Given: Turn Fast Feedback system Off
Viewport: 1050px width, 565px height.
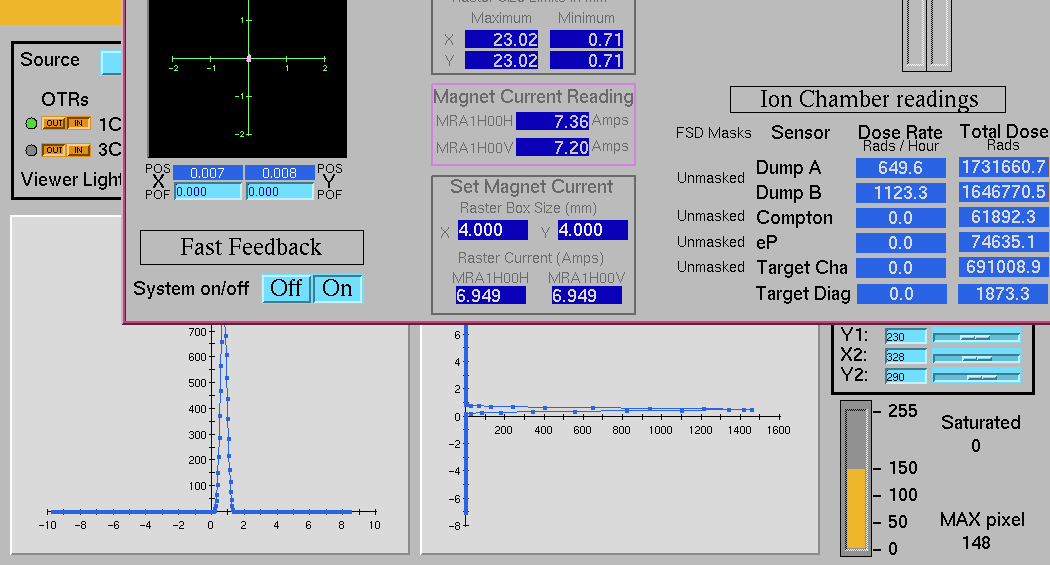Looking at the screenshot, I should (286, 289).
